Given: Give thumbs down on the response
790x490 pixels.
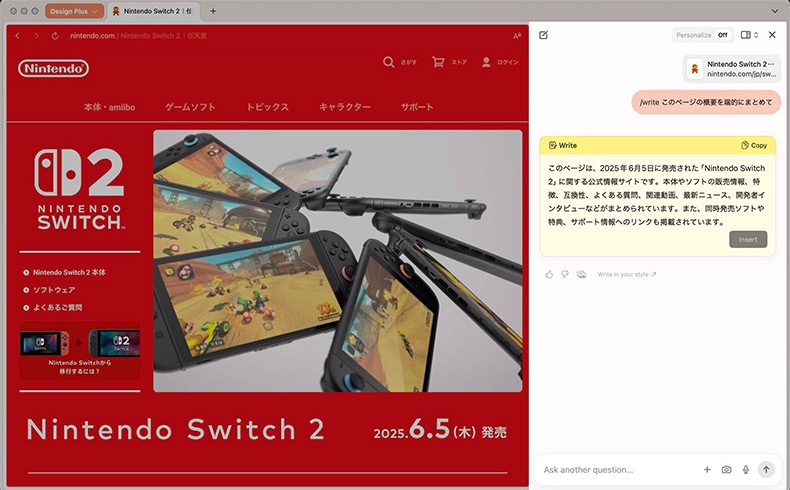Looking at the screenshot, I should click(565, 274).
